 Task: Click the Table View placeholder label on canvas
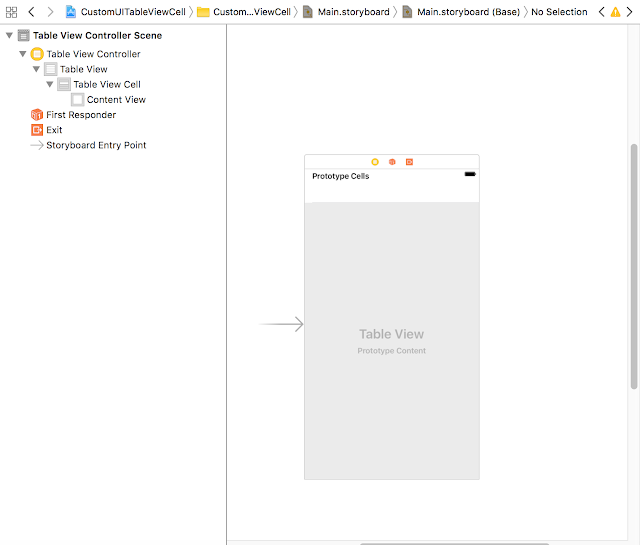[x=391, y=334]
